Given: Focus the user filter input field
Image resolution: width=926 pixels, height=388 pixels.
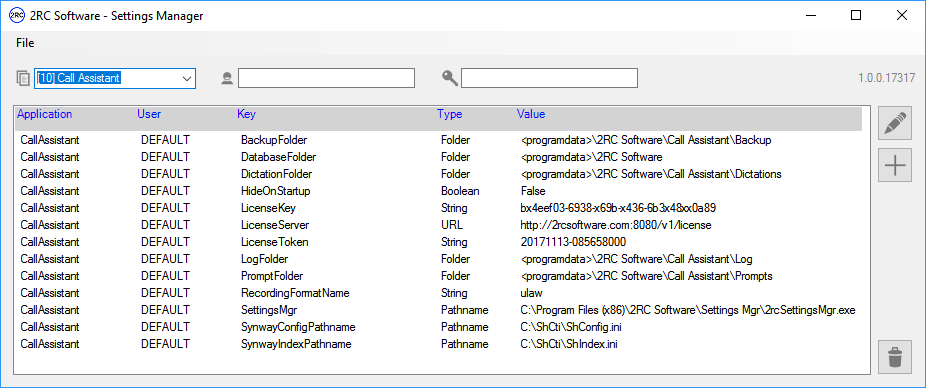Looking at the screenshot, I should (327, 78).
